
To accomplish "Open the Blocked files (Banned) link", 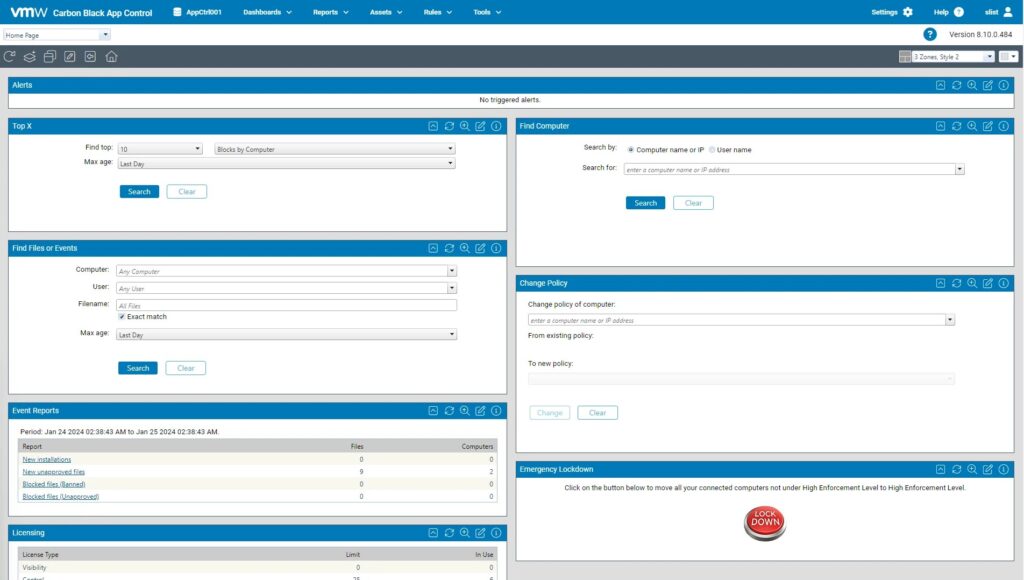I will coord(54,485).
